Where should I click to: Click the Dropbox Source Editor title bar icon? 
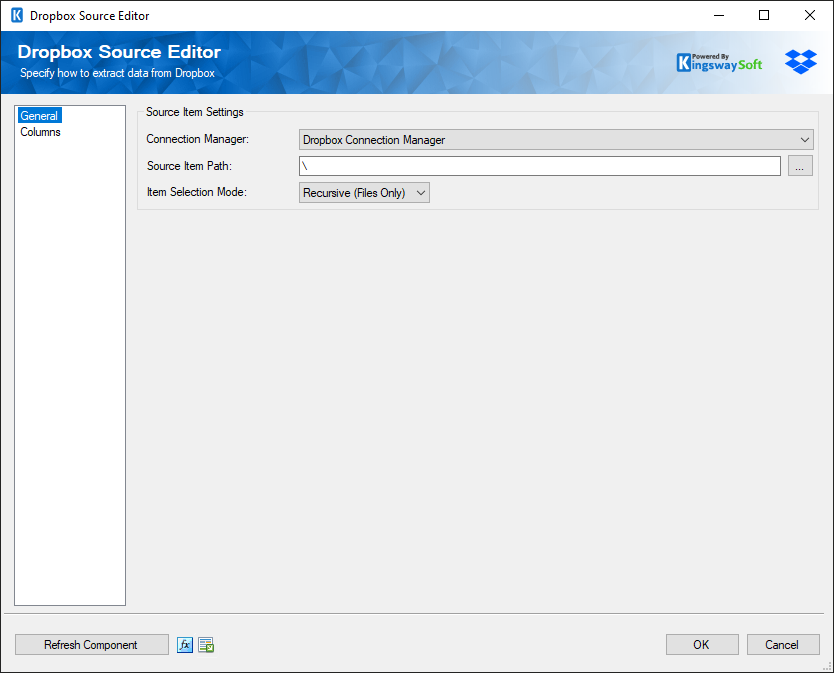14,15
